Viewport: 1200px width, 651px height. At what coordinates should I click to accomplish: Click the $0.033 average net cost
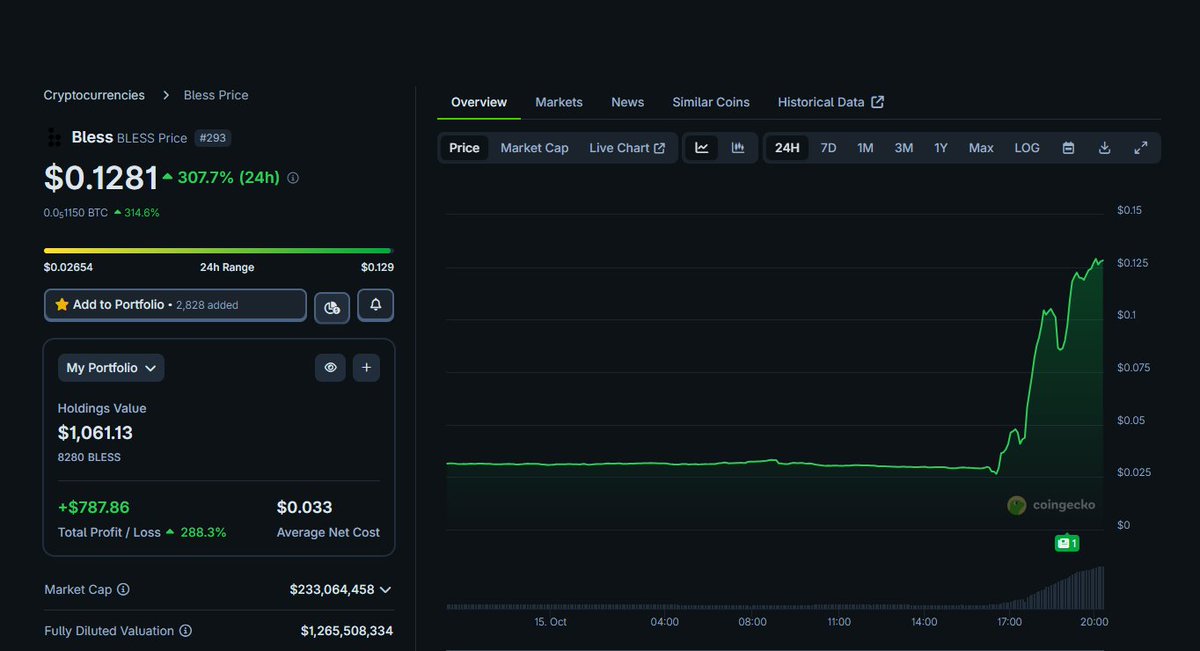click(x=305, y=507)
